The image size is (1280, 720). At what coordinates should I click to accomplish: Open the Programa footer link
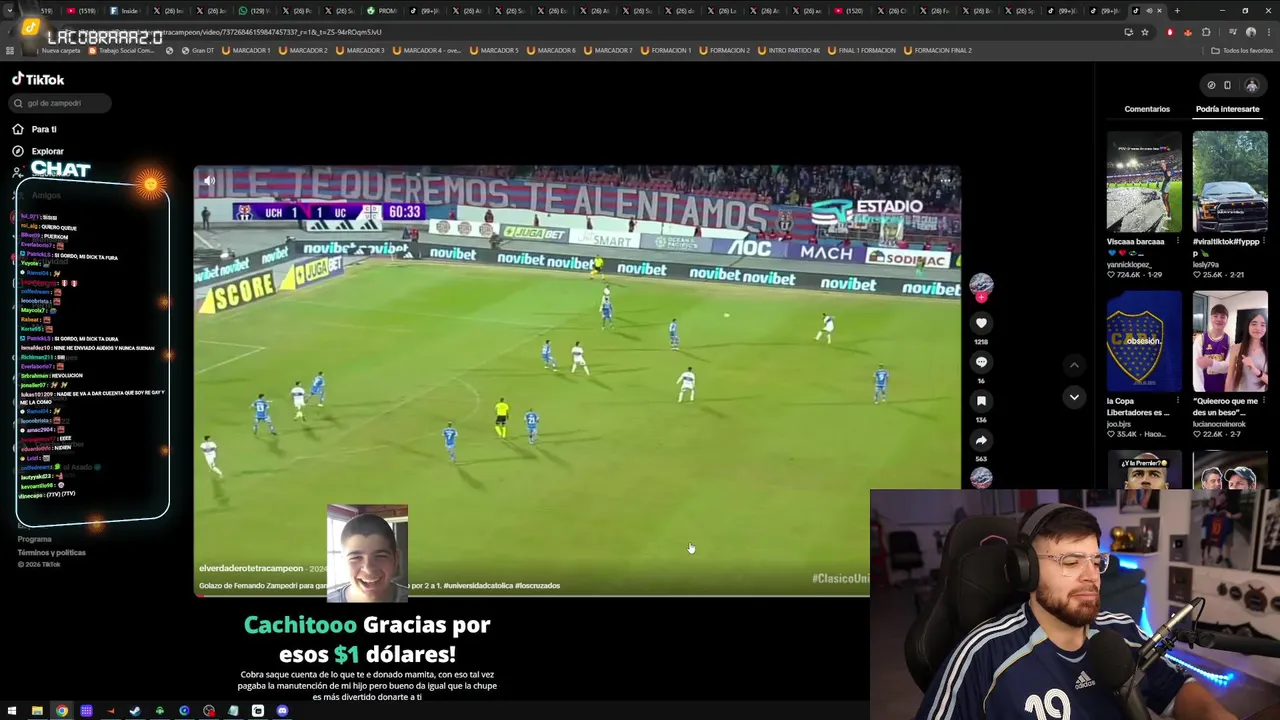34,539
